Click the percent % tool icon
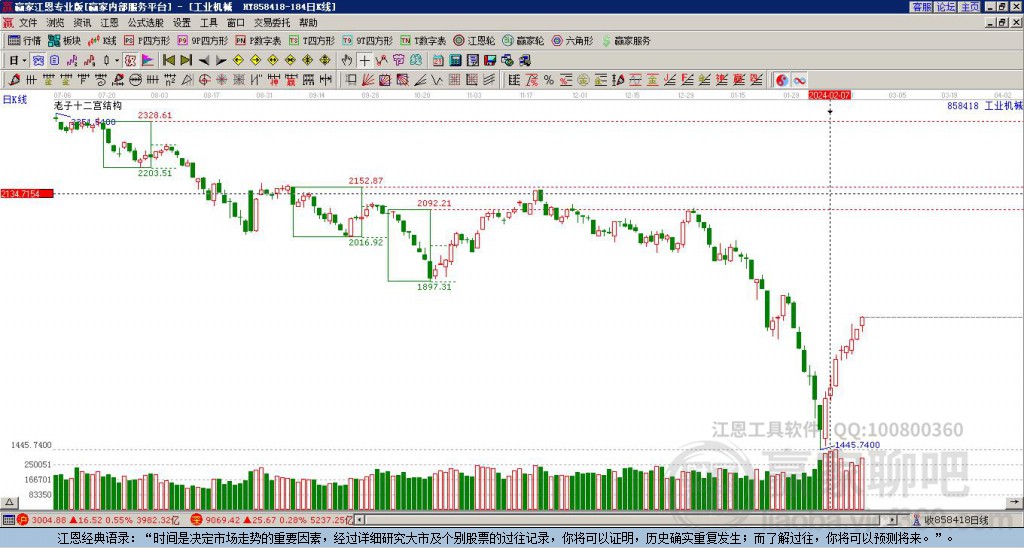The width and height of the screenshot is (1024, 548). click(549, 80)
